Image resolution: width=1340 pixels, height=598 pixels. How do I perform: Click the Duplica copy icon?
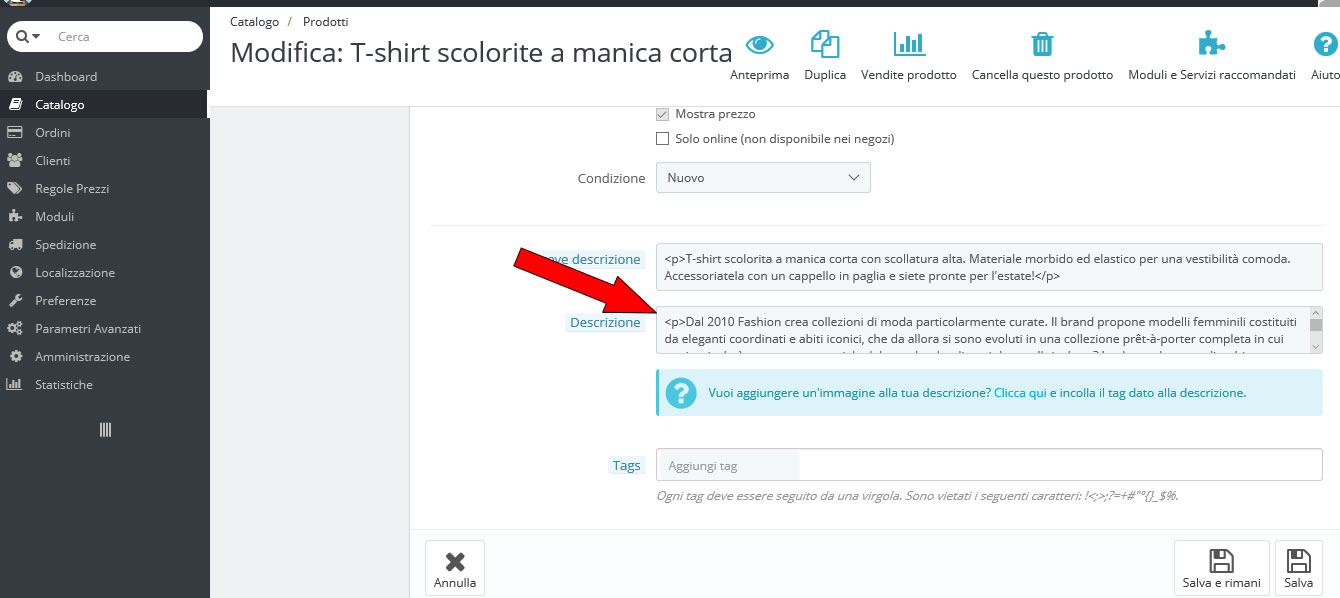825,44
